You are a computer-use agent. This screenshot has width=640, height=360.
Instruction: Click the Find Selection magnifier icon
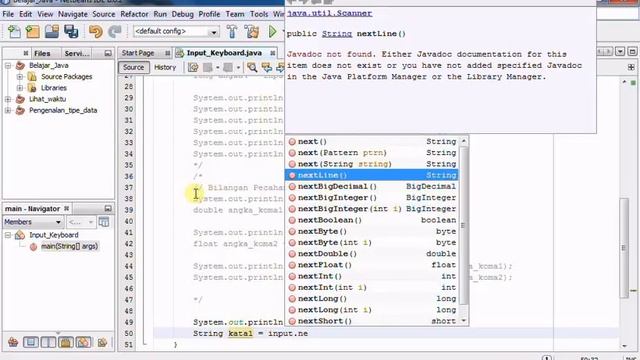click(252, 67)
